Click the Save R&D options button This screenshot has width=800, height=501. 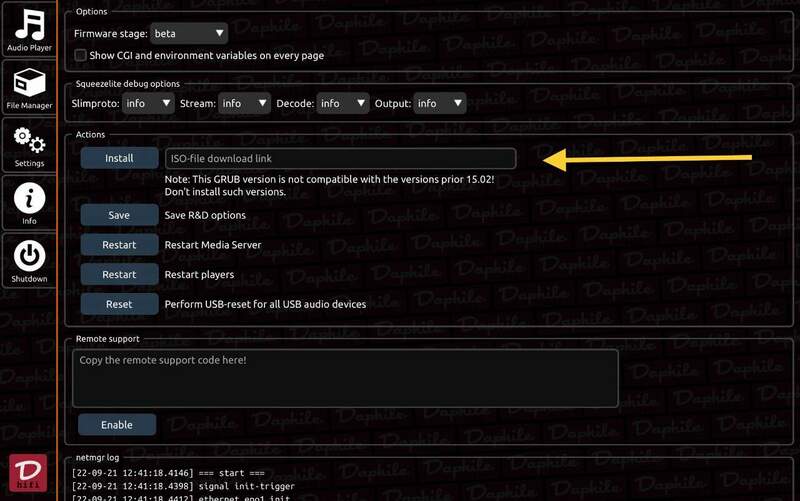119,215
